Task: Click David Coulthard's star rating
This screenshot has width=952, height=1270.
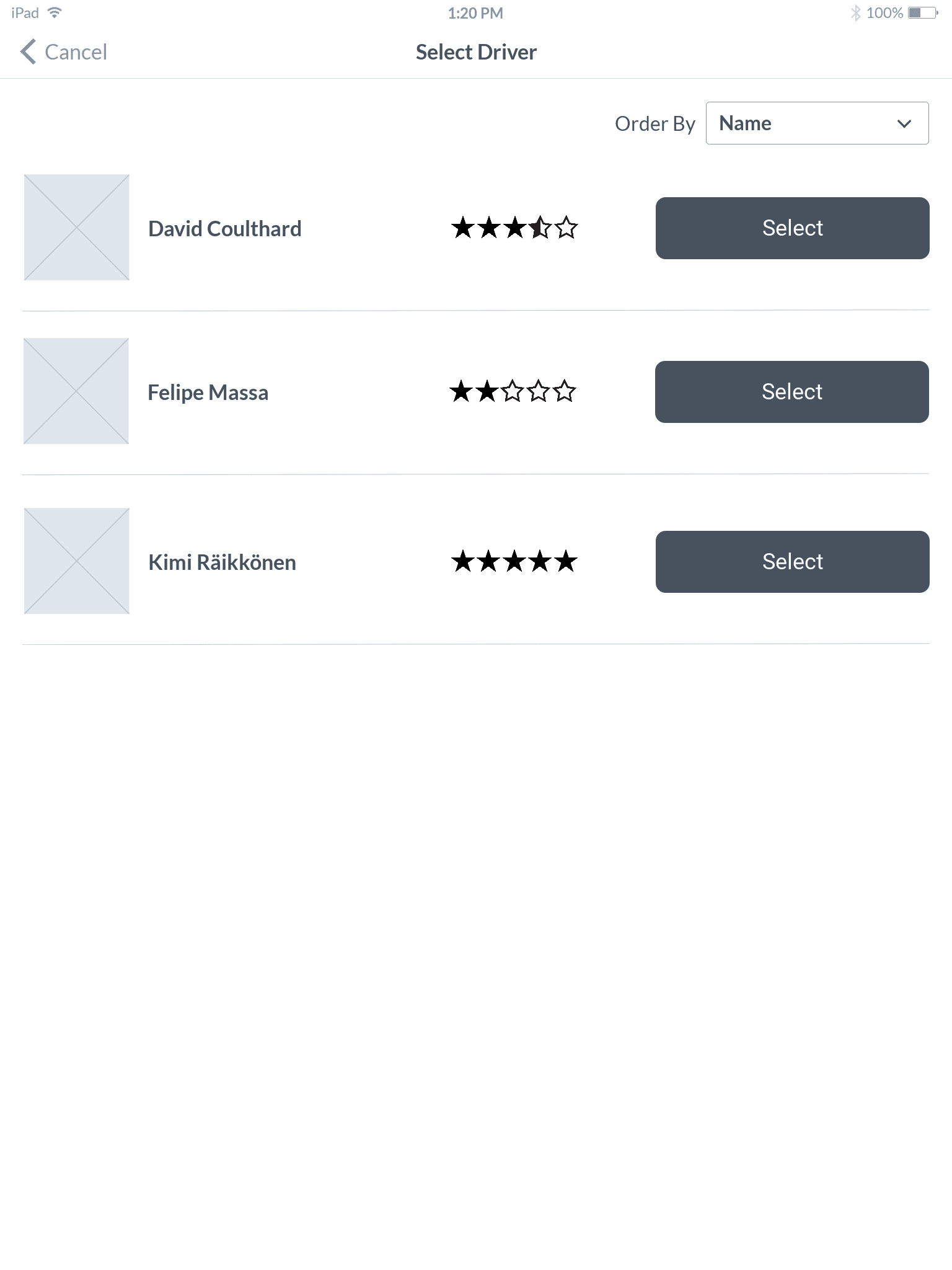Action: 514,228
